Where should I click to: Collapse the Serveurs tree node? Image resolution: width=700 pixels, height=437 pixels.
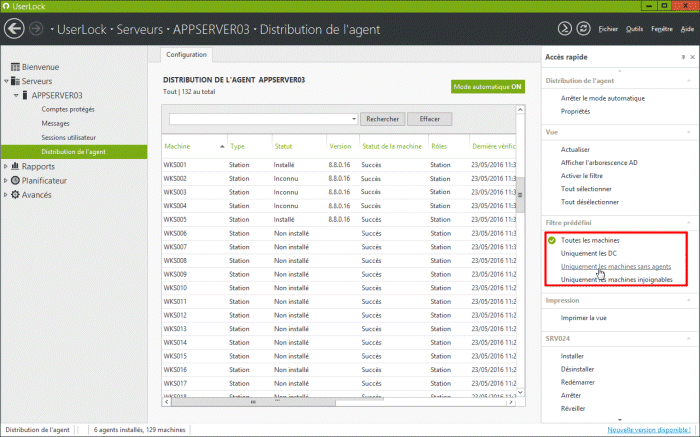click(x=6, y=81)
